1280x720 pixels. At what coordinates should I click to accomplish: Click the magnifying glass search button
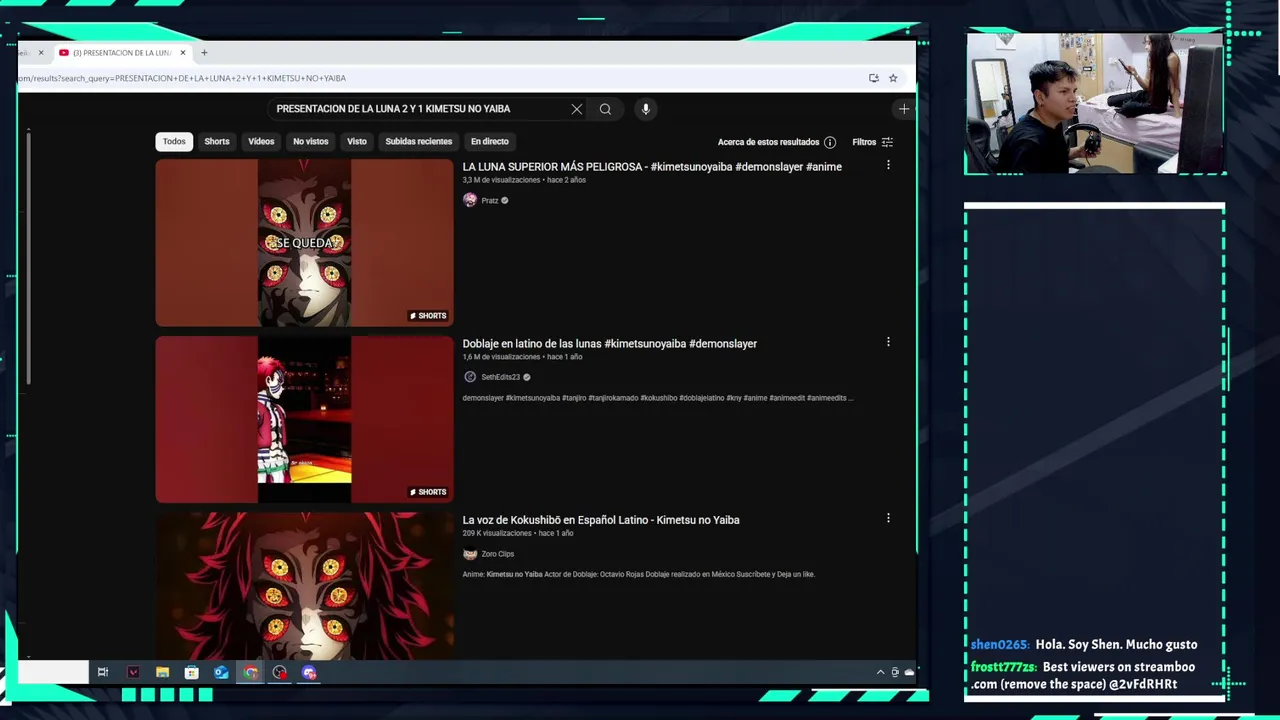pos(605,109)
